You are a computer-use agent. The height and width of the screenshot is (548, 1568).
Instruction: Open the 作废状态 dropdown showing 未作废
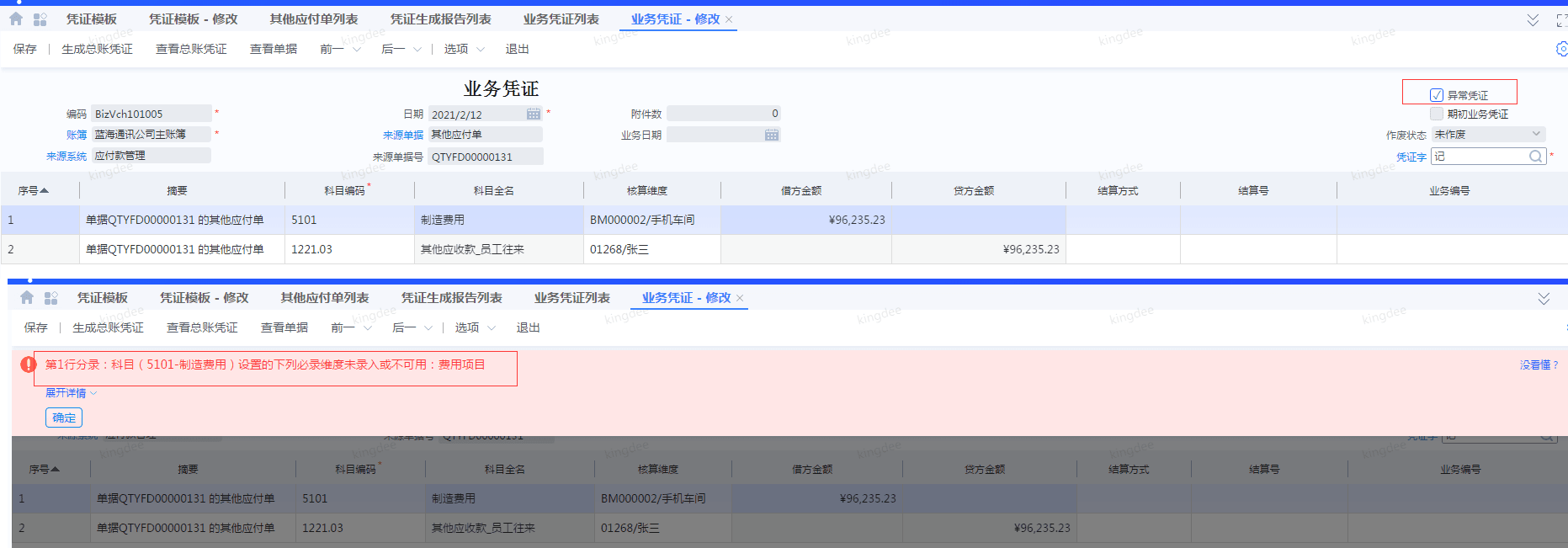[1488, 135]
